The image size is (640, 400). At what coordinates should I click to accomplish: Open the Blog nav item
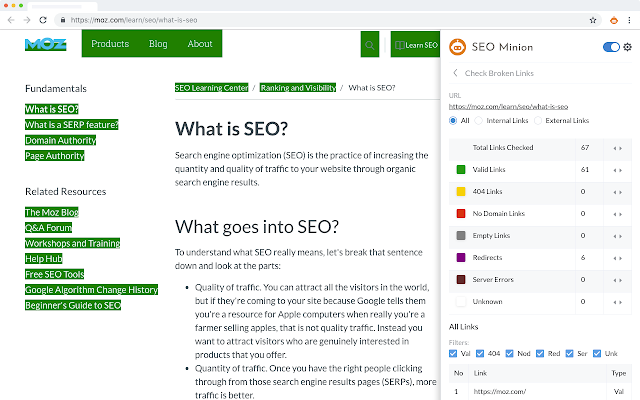pos(158,44)
